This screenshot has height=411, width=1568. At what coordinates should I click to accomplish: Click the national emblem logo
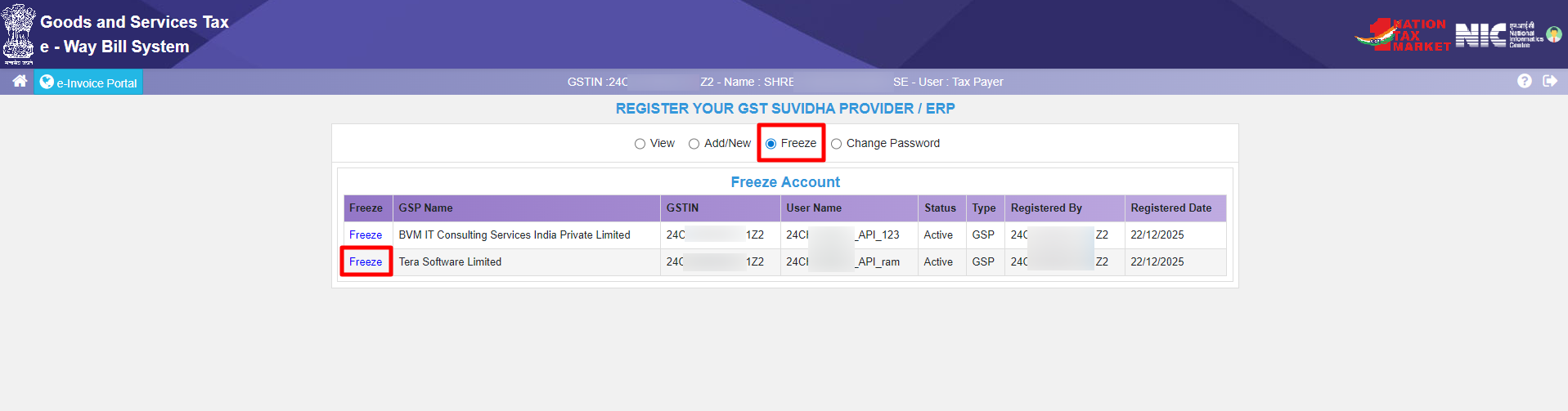tap(19, 33)
